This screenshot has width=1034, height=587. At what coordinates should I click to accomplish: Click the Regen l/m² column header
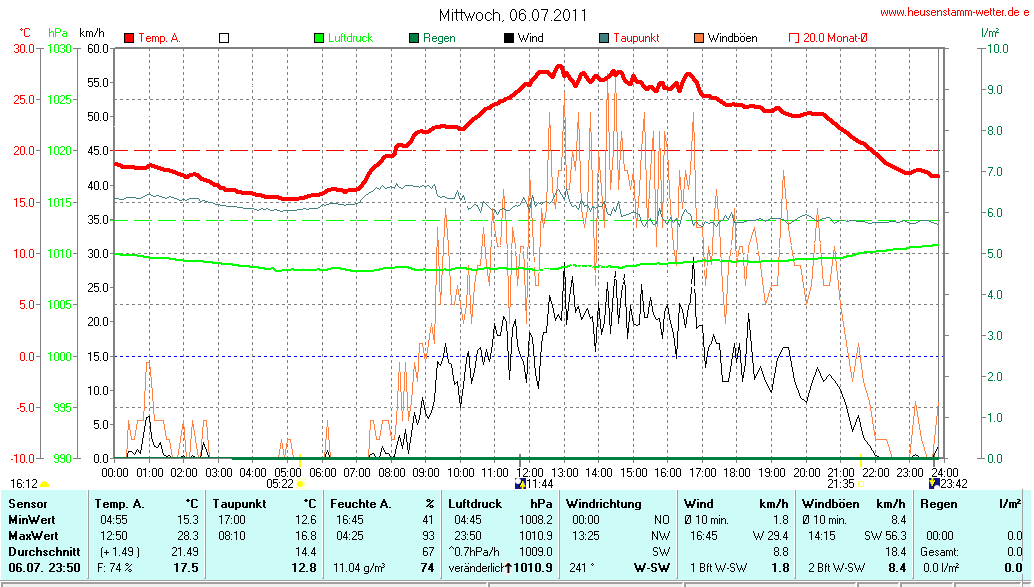coord(970,503)
